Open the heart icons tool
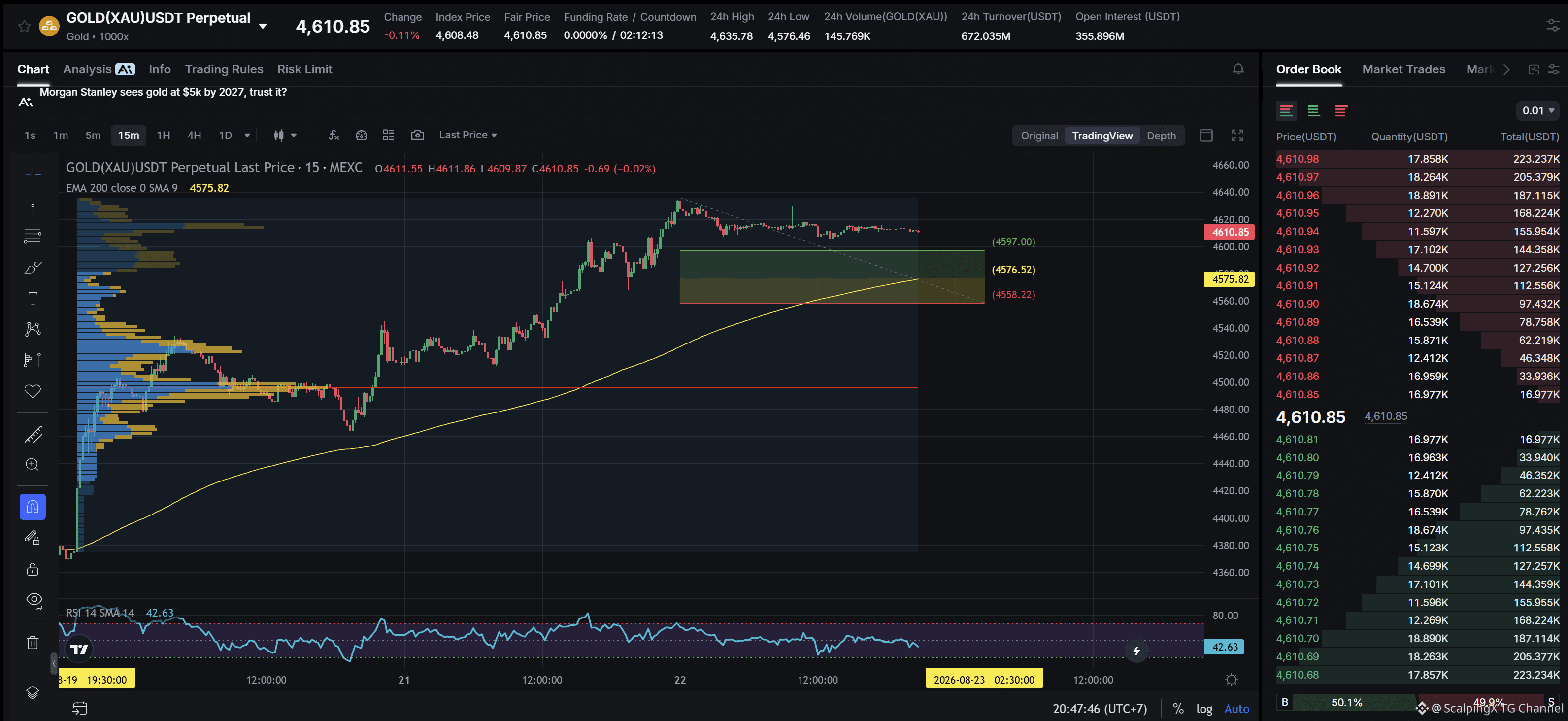The height and width of the screenshot is (721, 1568). [33, 391]
